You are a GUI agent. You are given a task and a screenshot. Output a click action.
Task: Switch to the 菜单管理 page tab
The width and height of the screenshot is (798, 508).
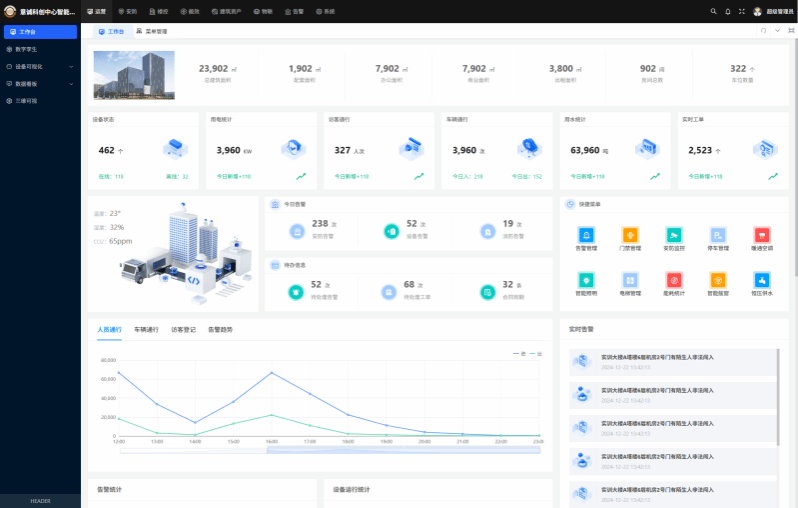pos(152,31)
